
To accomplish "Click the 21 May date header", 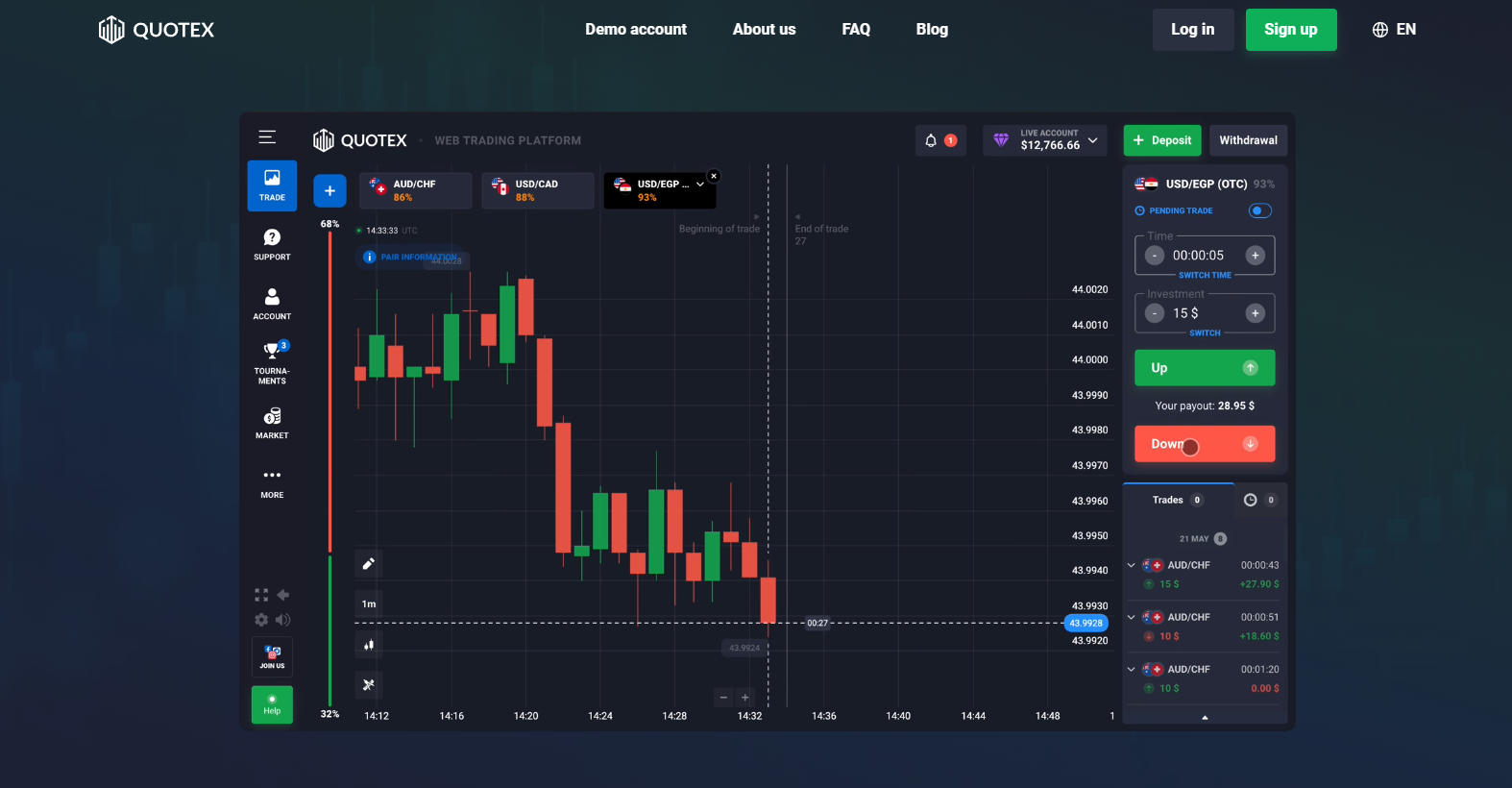I will [x=1194, y=539].
